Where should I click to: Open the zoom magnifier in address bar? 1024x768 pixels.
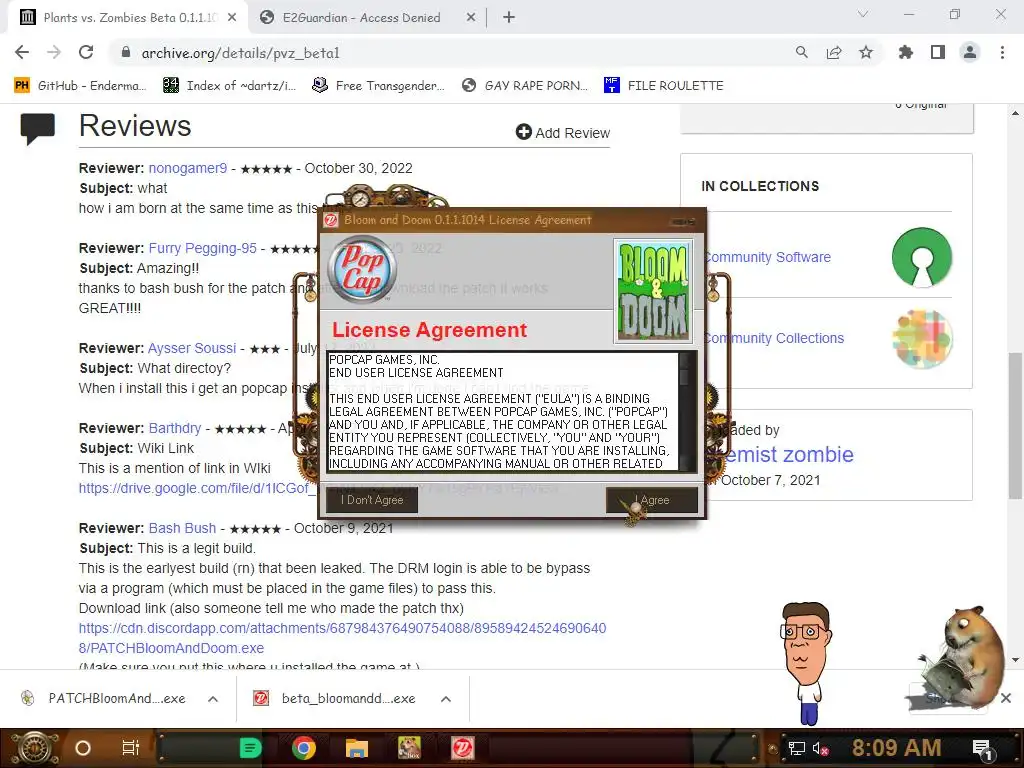click(801, 52)
